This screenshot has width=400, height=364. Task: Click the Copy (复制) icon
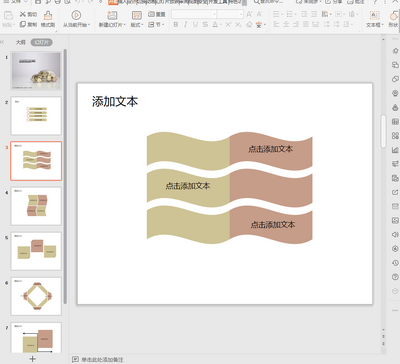[23, 24]
